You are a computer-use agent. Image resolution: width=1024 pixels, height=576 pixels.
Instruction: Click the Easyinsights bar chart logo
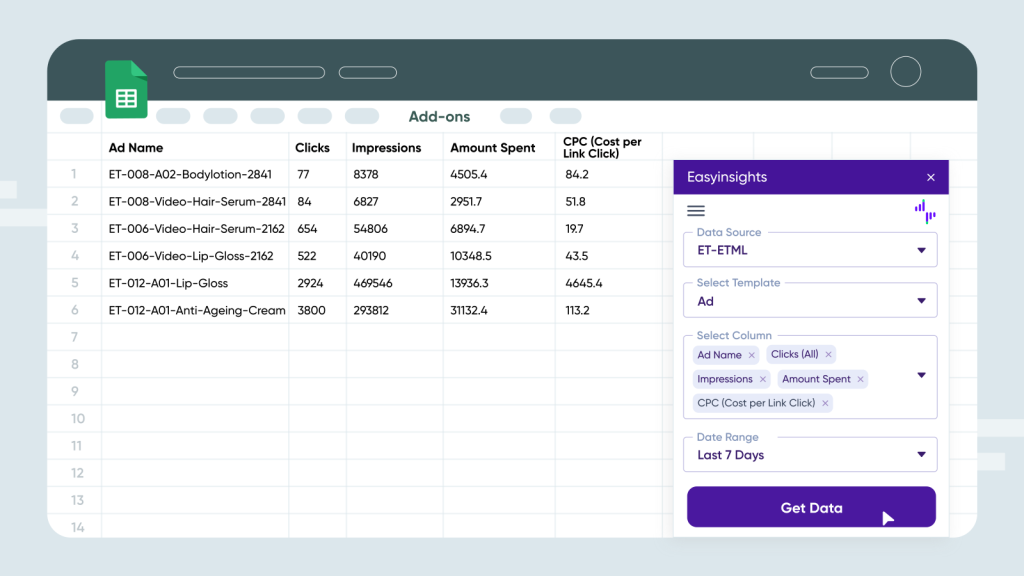(924, 210)
